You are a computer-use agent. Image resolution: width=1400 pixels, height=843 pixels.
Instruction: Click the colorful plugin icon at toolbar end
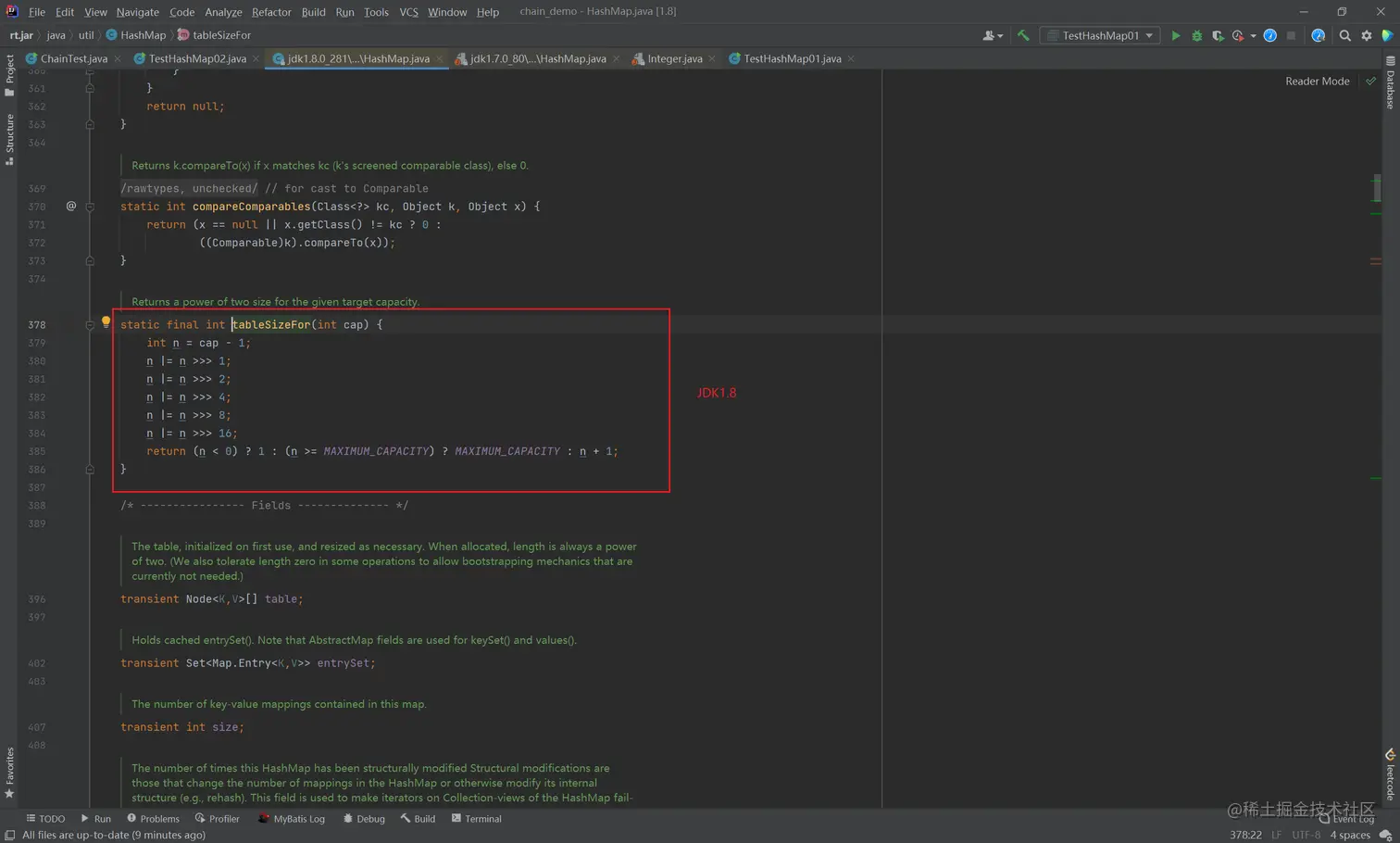(1387, 35)
